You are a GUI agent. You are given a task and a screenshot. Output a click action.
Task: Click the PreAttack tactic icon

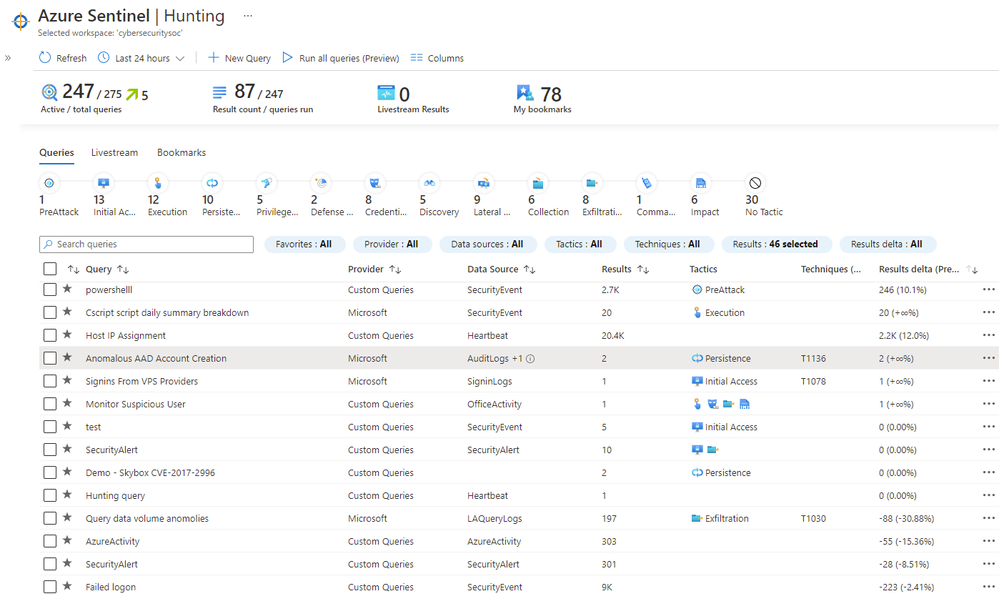[x=49, y=183]
